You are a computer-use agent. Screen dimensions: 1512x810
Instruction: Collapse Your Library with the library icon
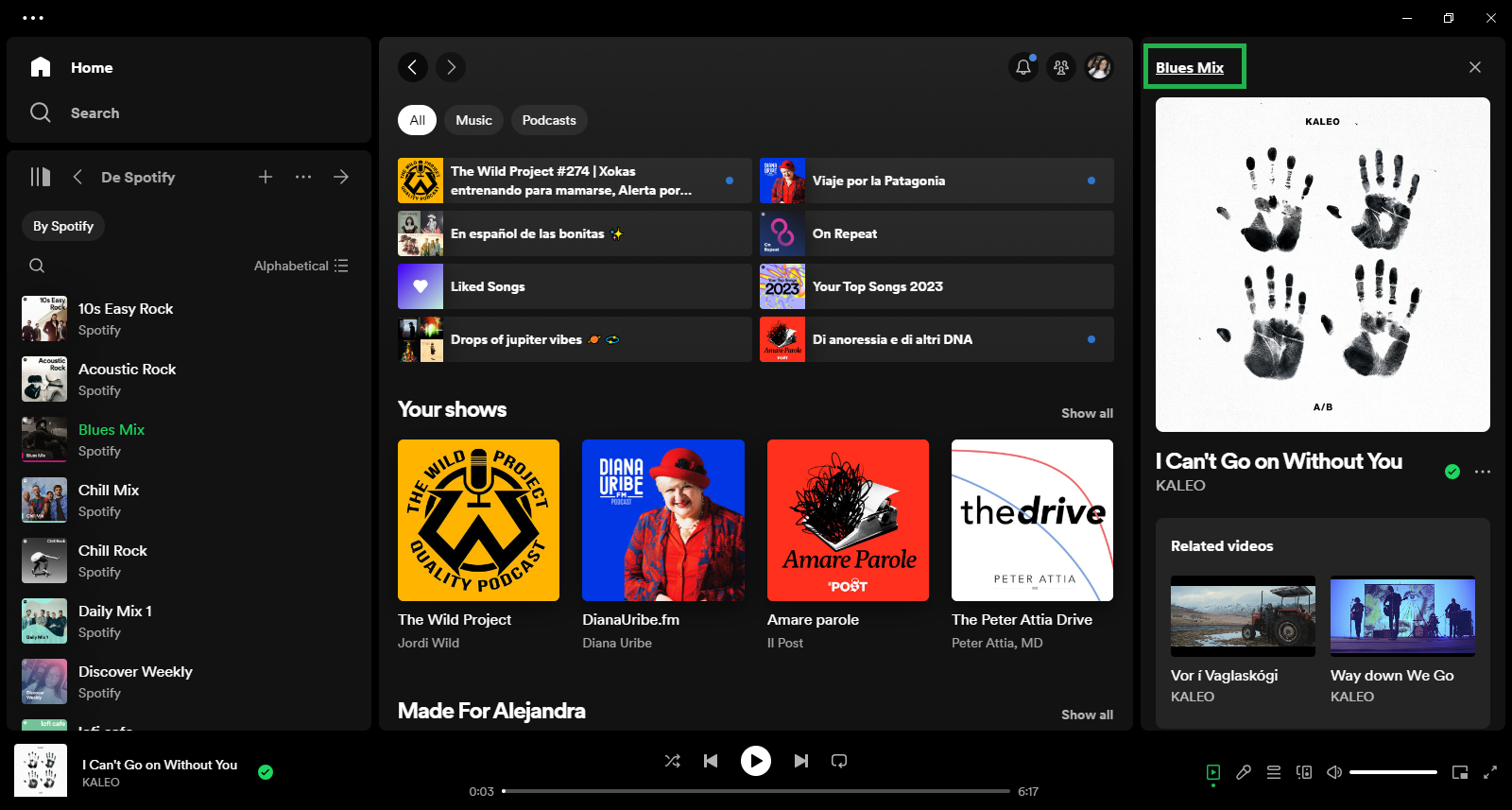(x=40, y=177)
